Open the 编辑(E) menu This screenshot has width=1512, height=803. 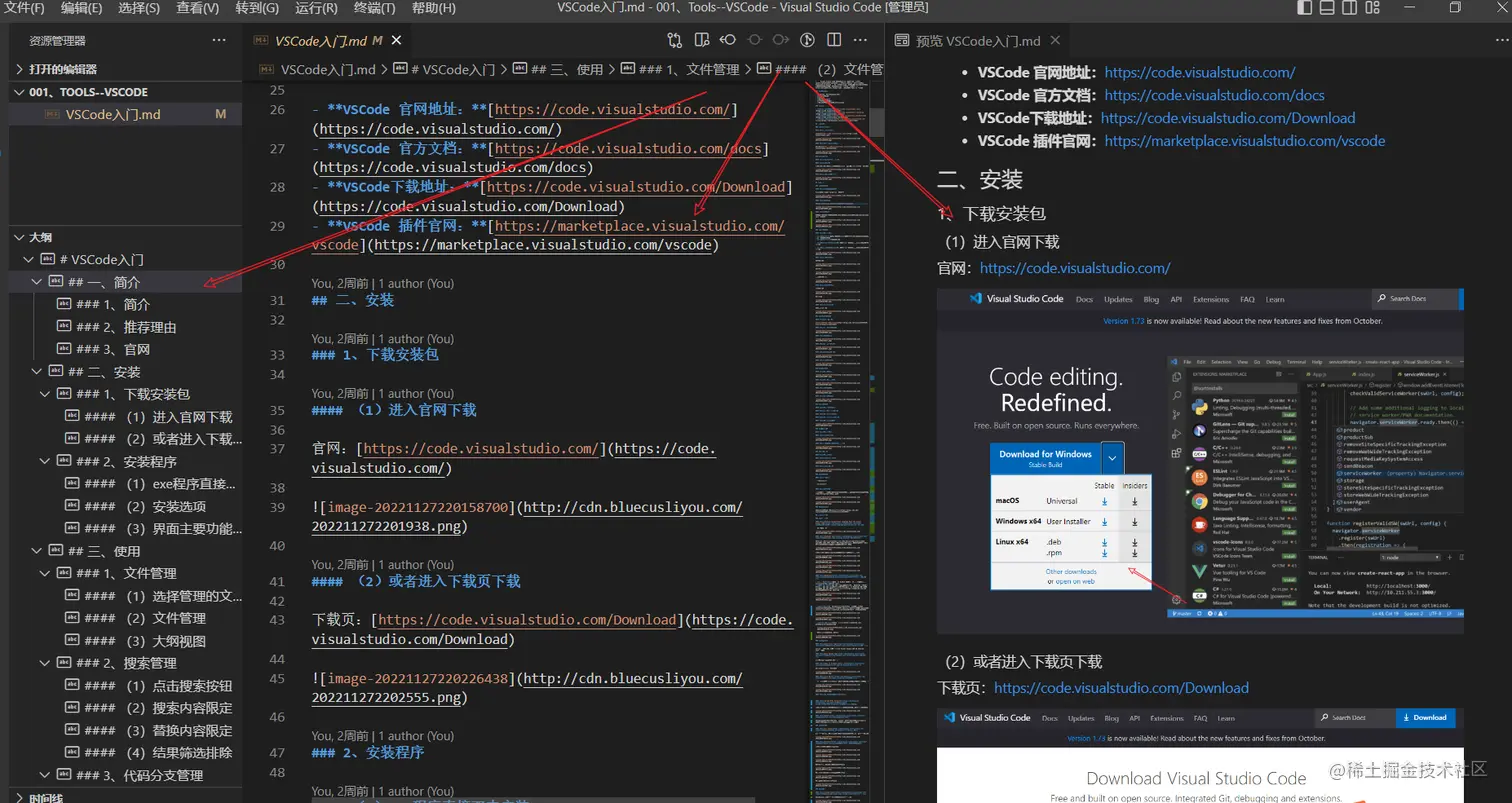(x=81, y=8)
